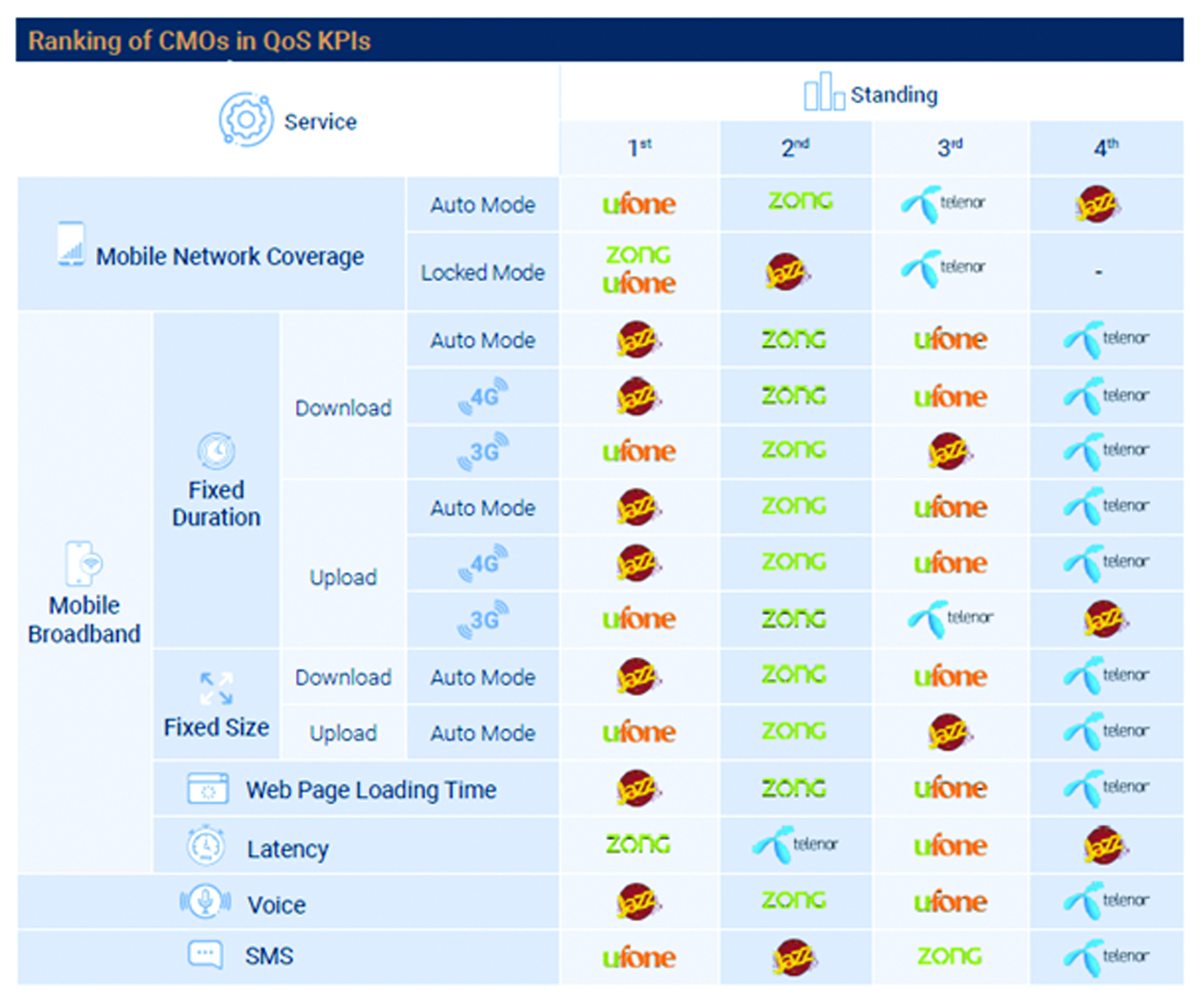
Task: Click the 'Download' label in the Fixed Size section
Action: click(343, 677)
